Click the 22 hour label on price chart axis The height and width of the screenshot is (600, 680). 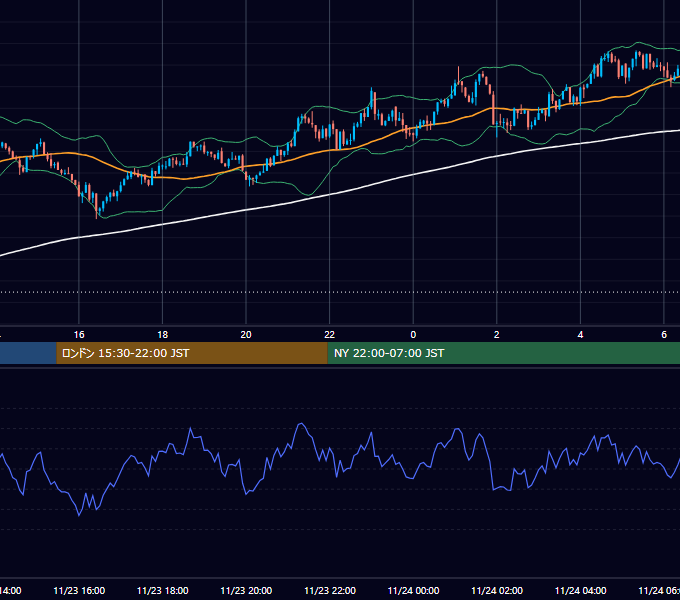330,335
